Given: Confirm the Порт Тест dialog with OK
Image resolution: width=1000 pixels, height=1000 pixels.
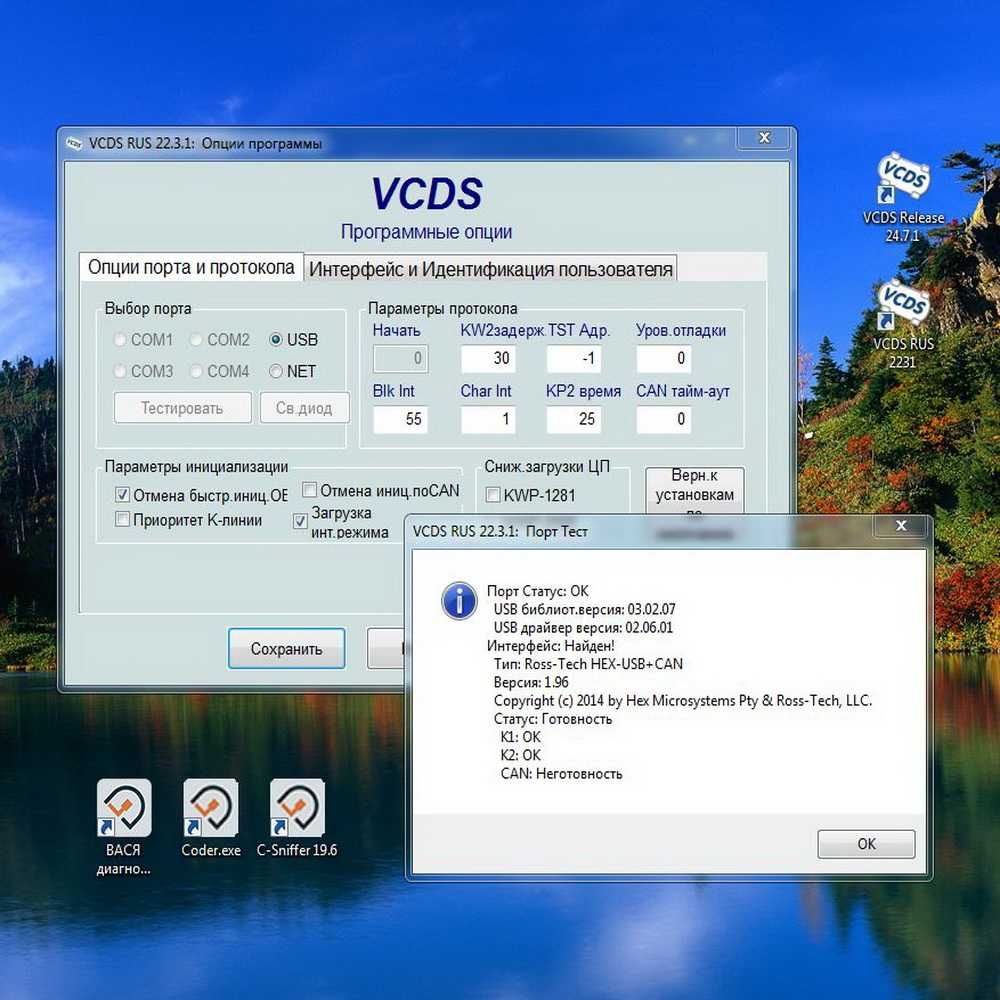Looking at the screenshot, I should [x=866, y=844].
